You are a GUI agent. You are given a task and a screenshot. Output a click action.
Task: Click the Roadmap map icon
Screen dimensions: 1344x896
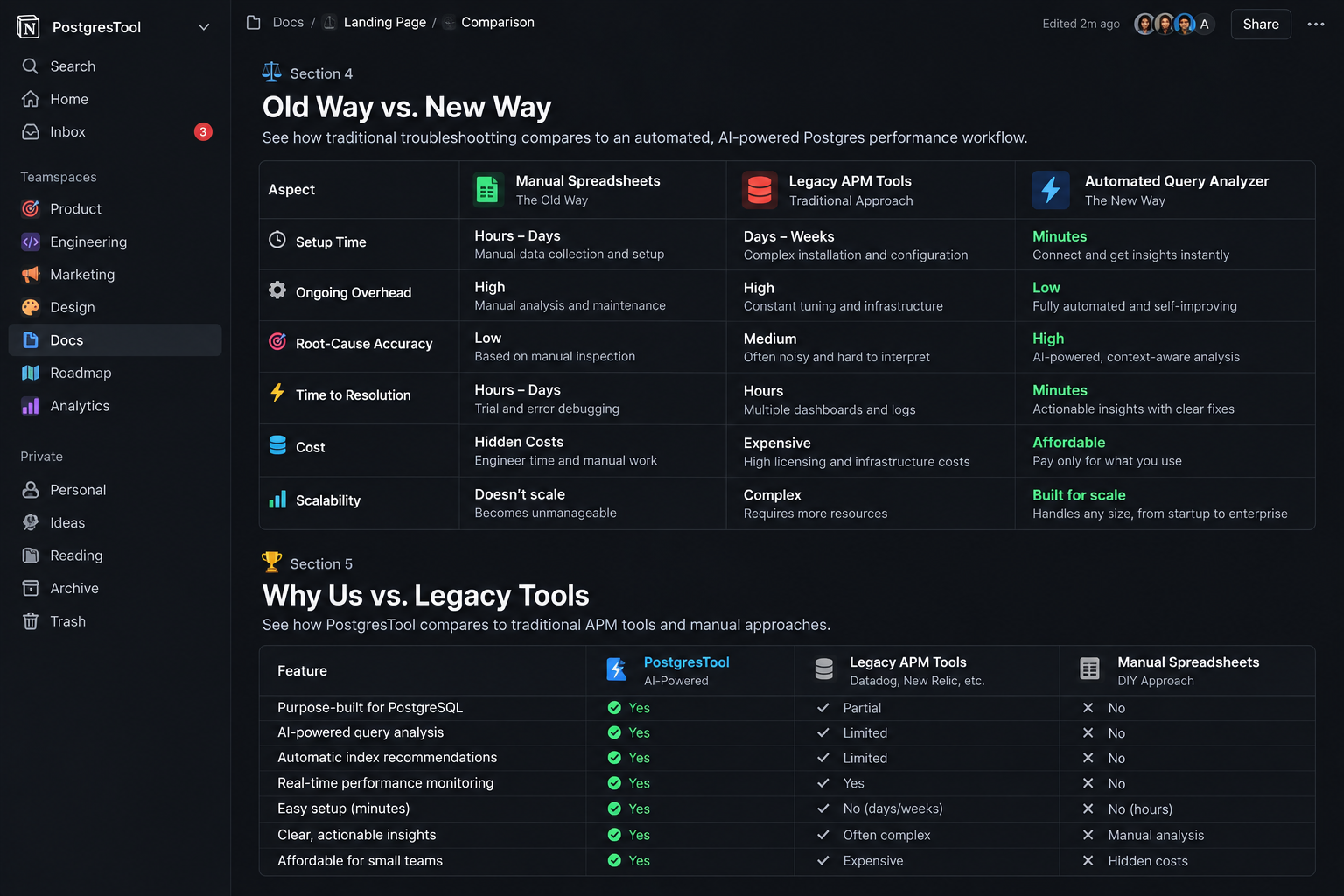pos(31,373)
